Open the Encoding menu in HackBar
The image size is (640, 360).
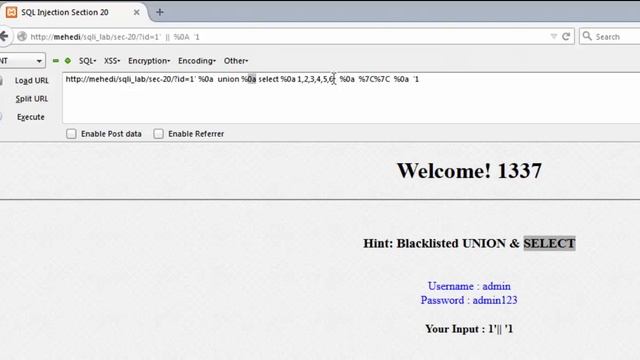[x=197, y=61]
